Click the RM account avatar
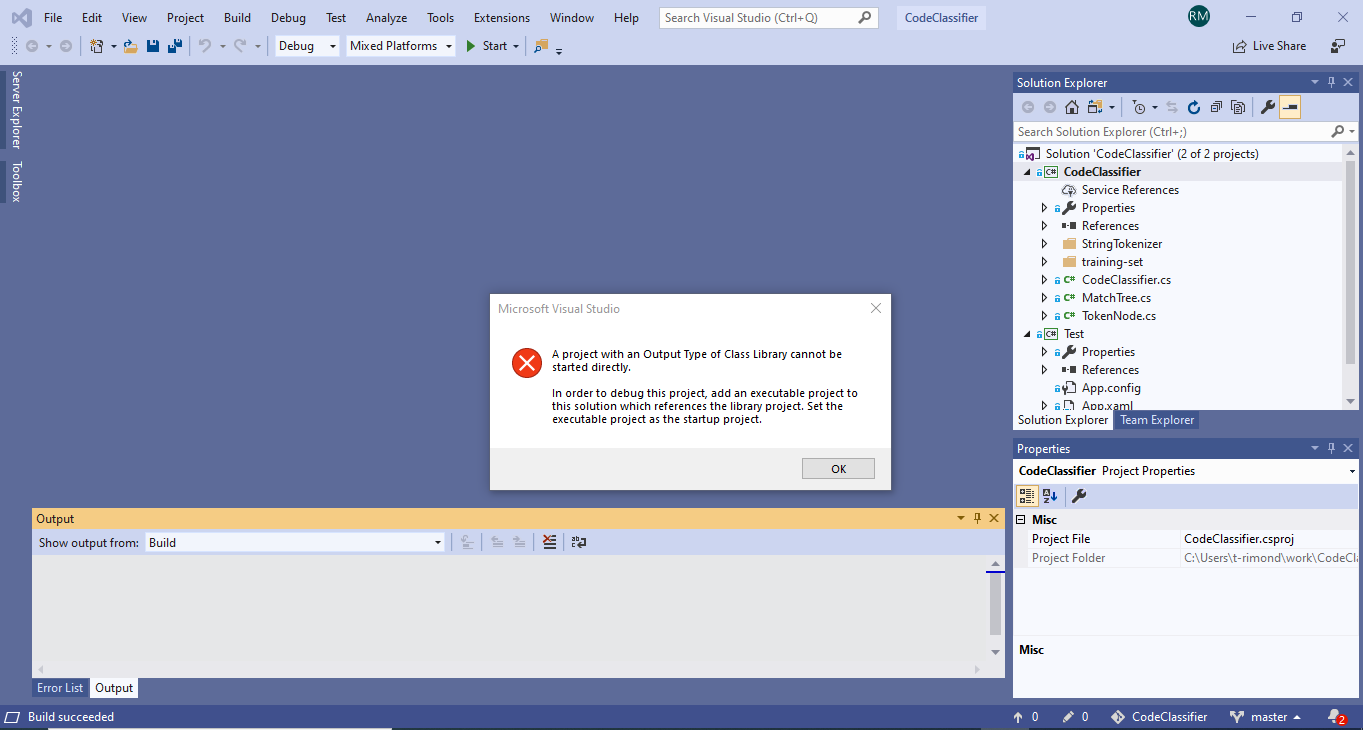The height and width of the screenshot is (730, 1363). pyautogui.click(x=1199, y=17)
